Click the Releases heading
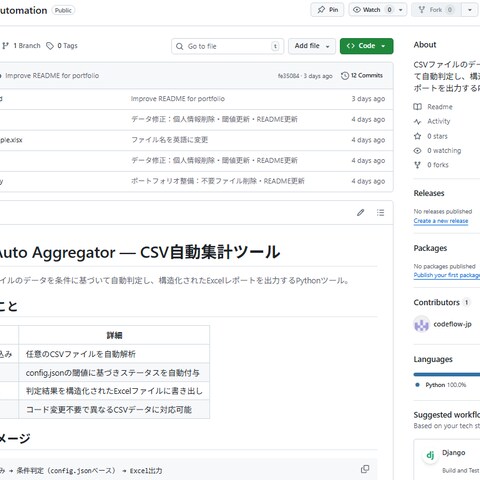Screen dimensions: 480x480 point(429,193)
